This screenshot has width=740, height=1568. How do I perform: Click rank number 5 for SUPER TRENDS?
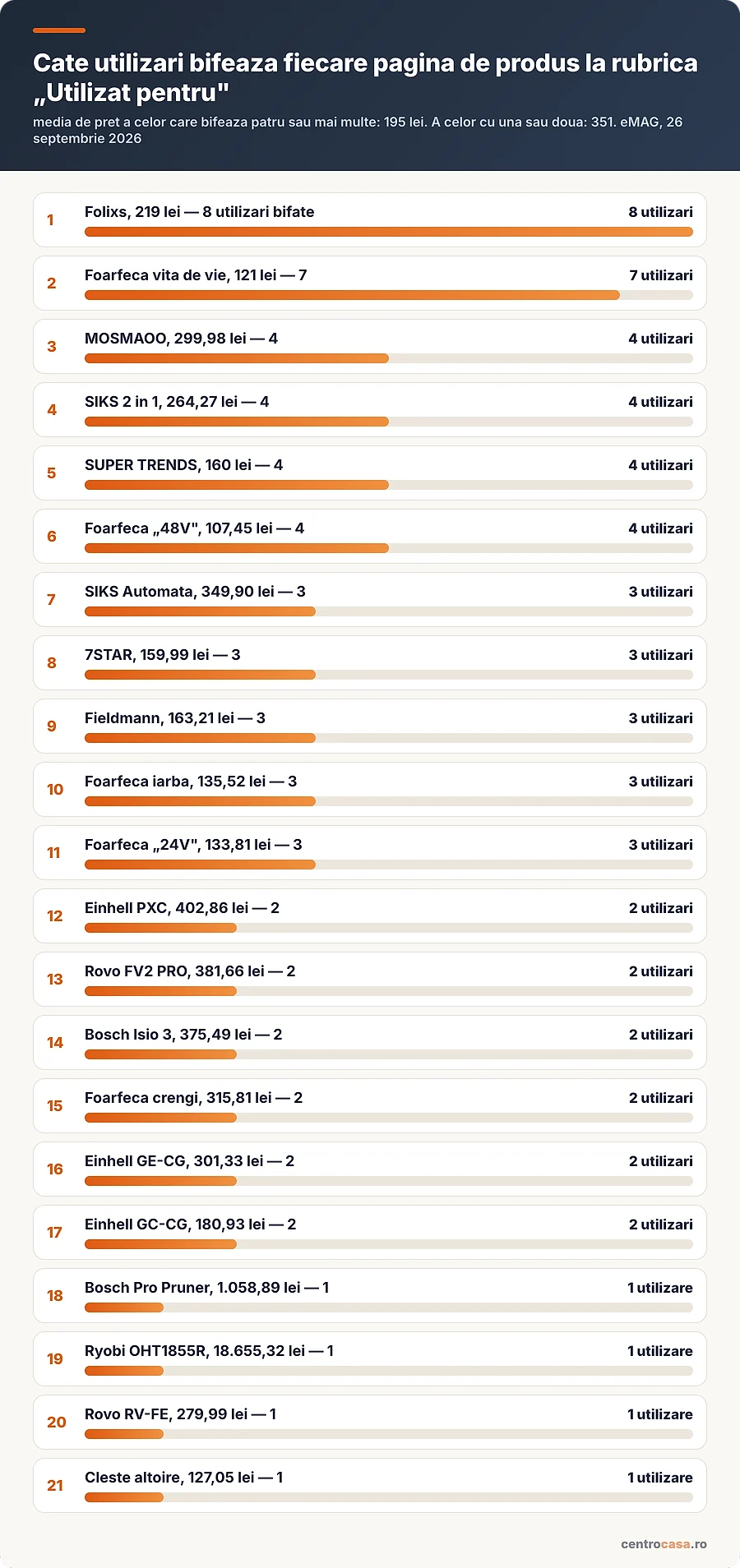[51, 473]
